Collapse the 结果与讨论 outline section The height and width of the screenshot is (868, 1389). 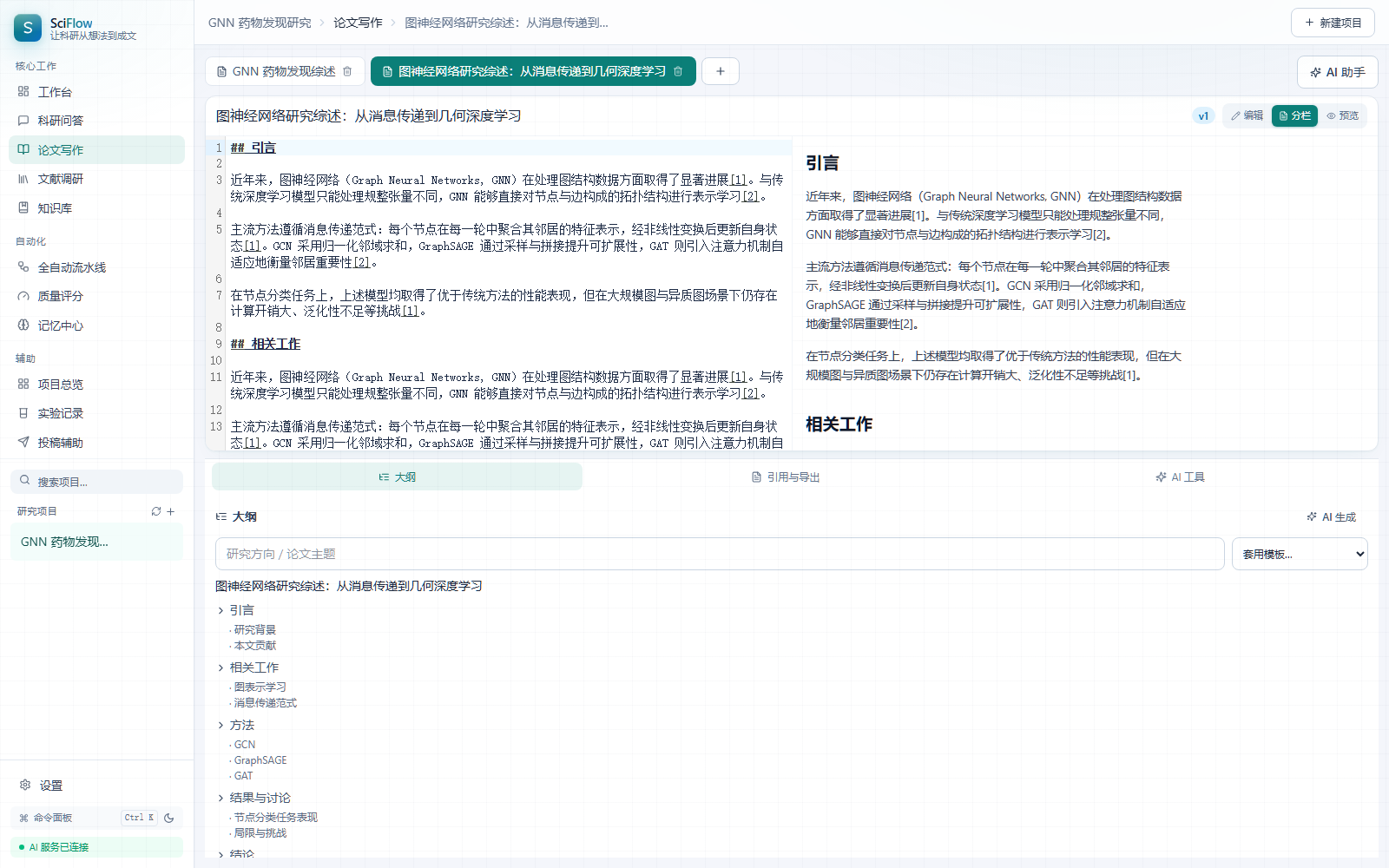click(221, 799)
